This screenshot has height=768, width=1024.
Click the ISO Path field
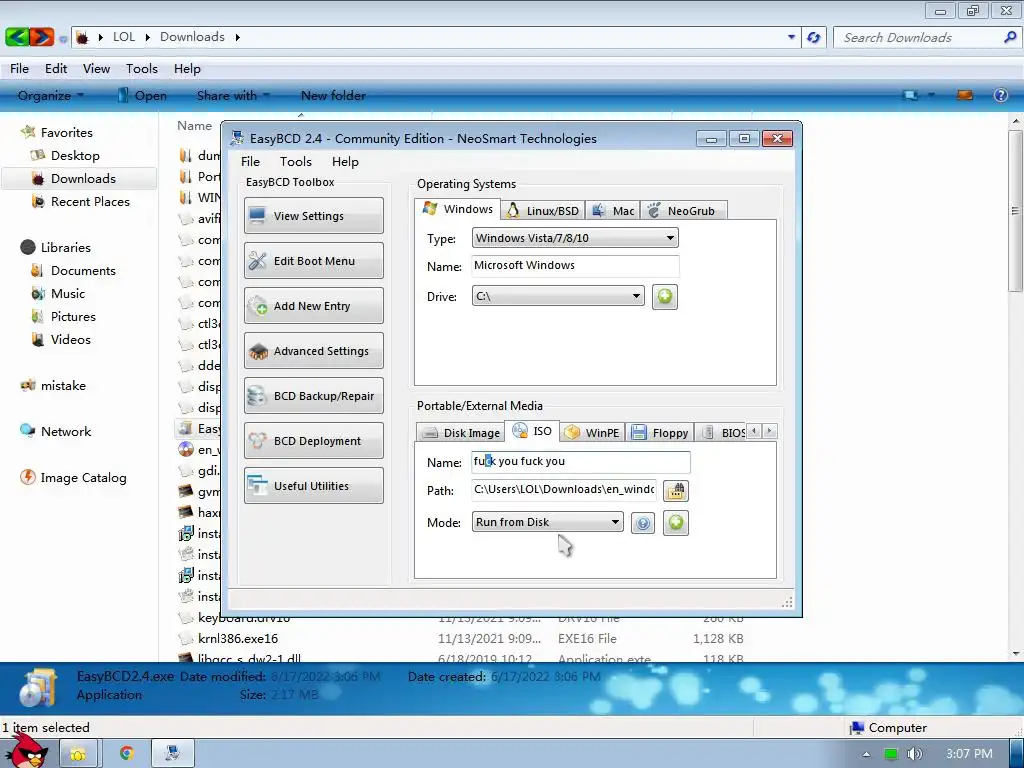pyautogui.click(x=564, y=490)
